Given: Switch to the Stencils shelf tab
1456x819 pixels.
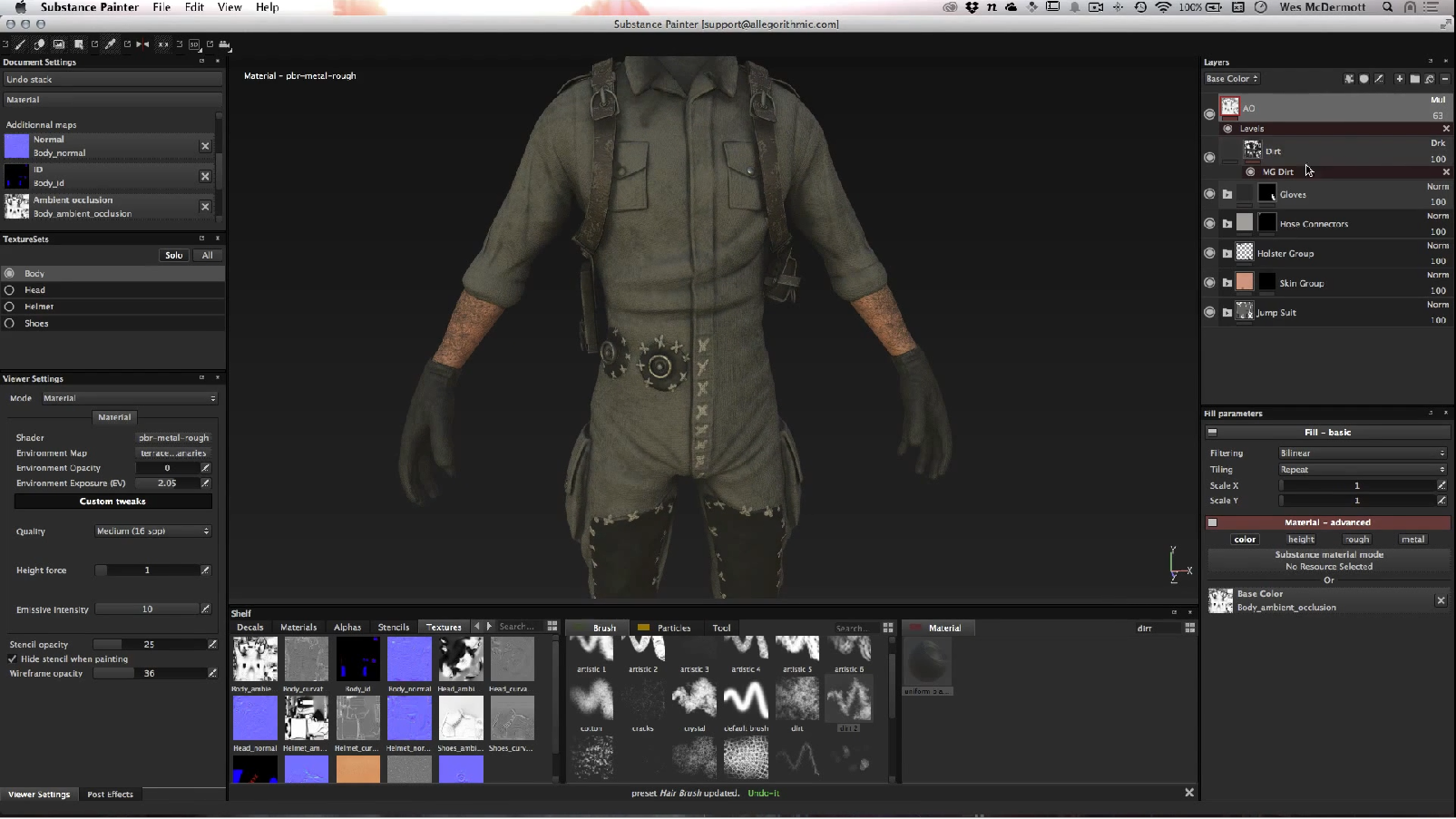Looking at the screenshot, I should pyautogui.click(x=393, y=628).
